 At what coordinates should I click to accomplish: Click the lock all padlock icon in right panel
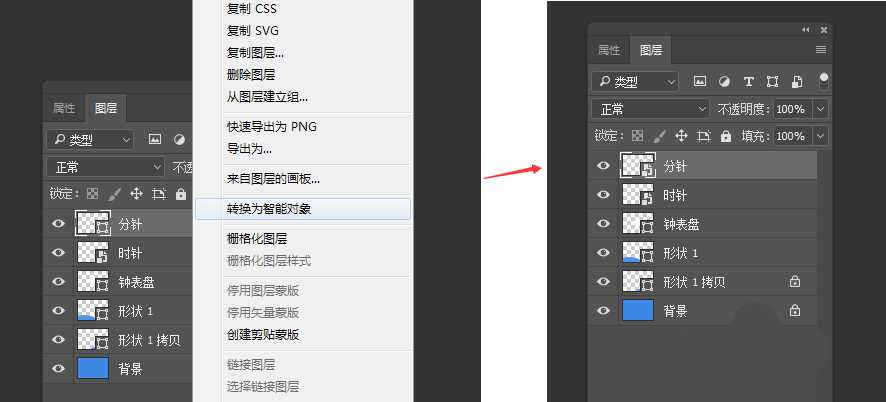pos(726,135)
